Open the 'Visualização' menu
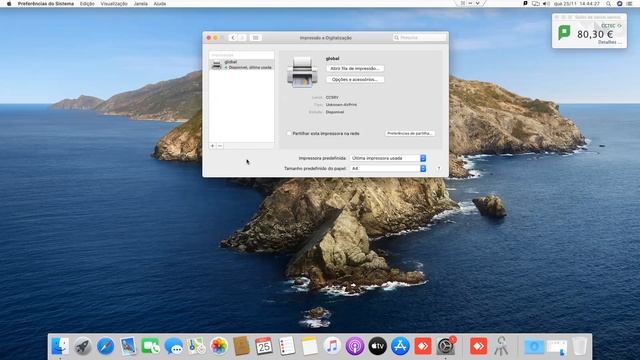 [x=114, y=4]
